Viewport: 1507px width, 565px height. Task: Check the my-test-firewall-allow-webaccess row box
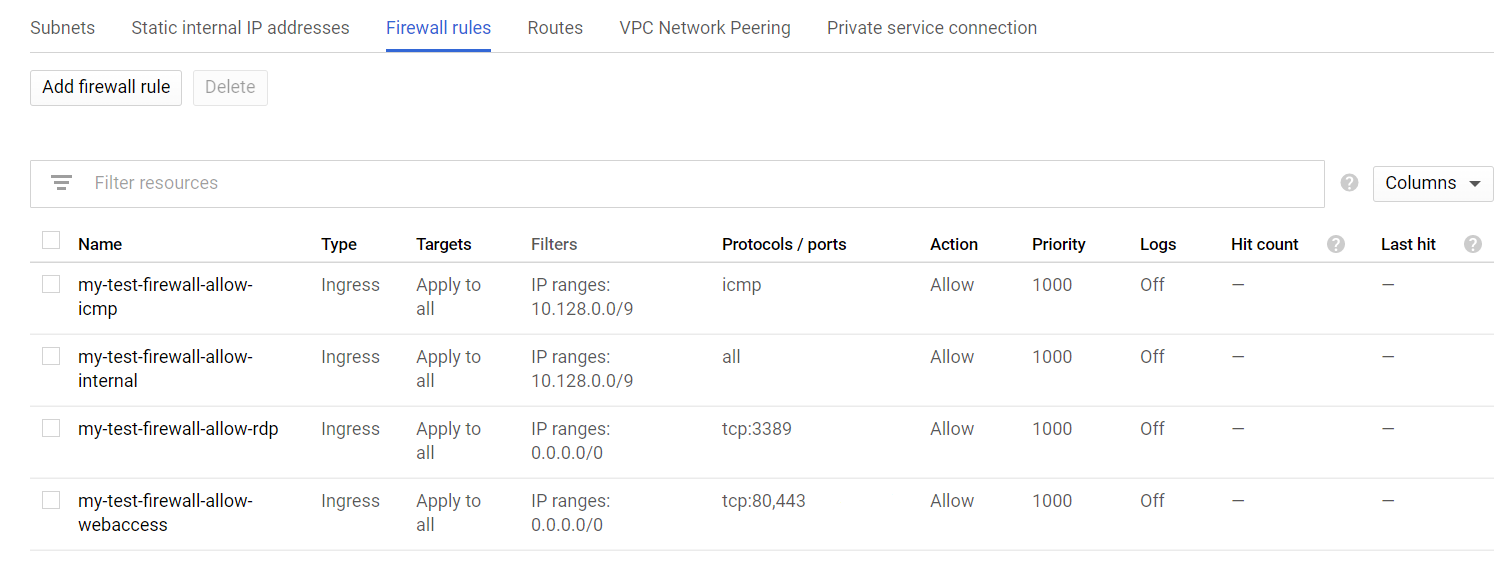pyautogui.click(x=51, y=501)
